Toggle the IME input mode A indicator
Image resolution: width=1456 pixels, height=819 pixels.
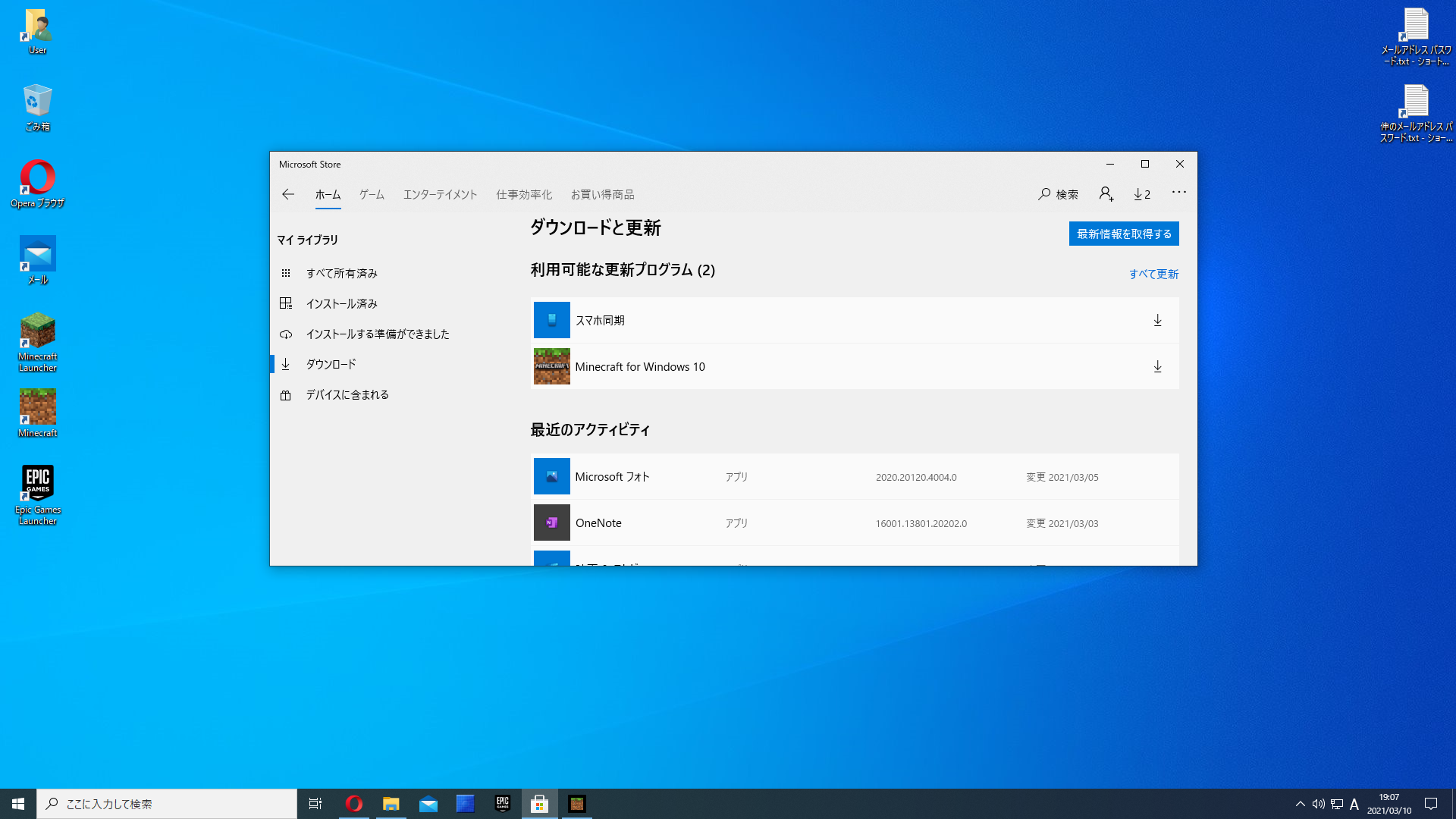coord(1354,804)
